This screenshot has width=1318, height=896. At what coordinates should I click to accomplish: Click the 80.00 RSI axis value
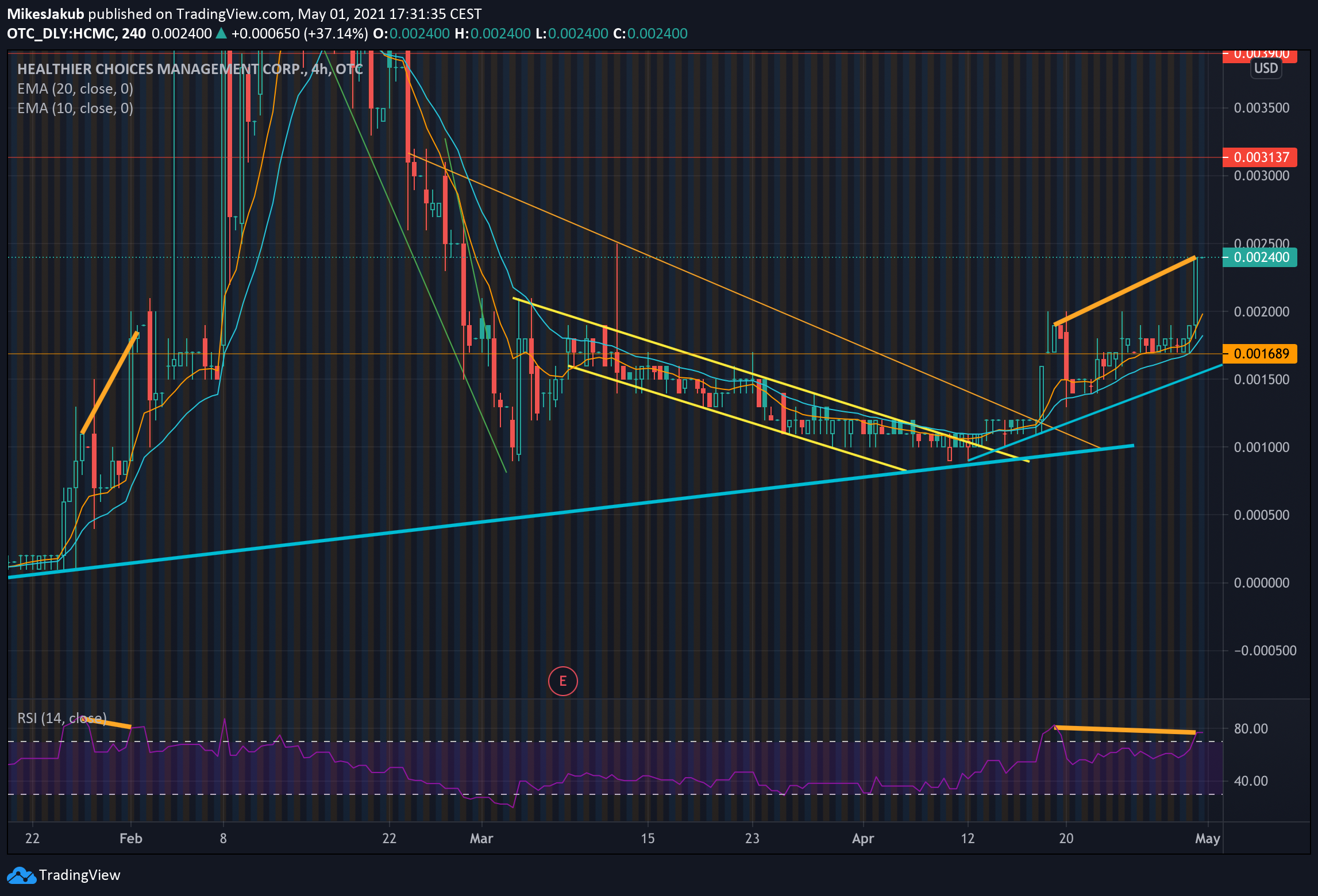tap(1251, 728)
